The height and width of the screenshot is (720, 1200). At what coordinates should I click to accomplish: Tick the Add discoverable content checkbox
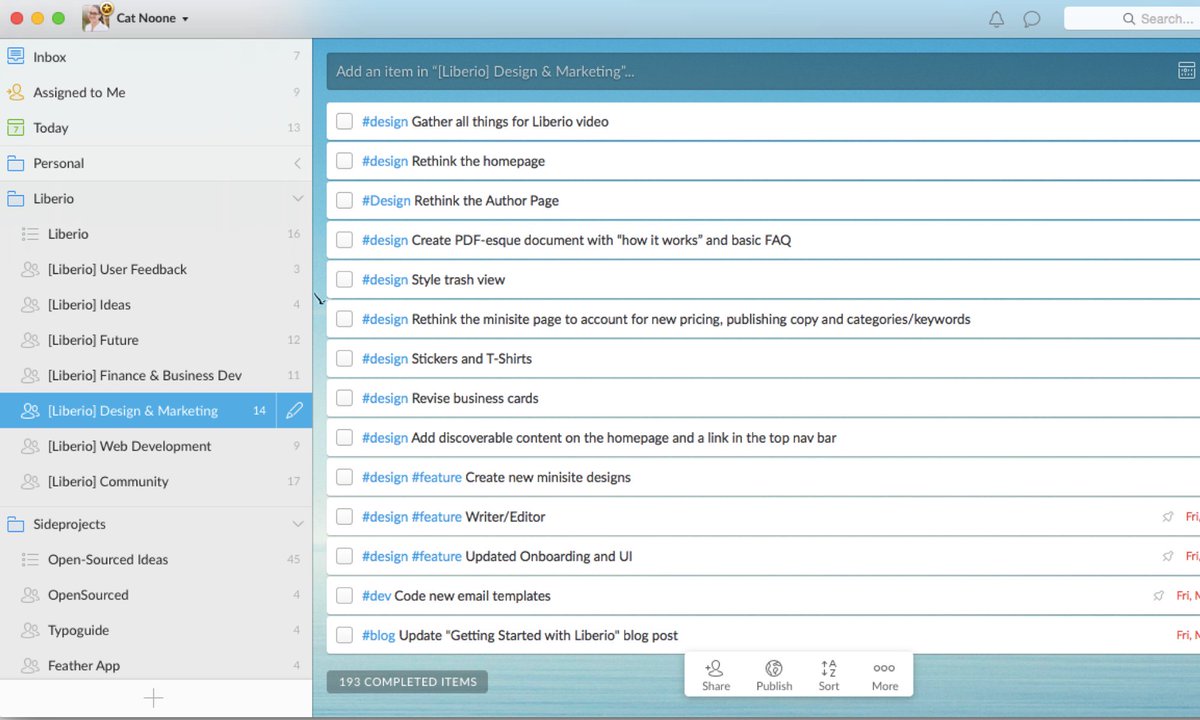tap(344, 437)
